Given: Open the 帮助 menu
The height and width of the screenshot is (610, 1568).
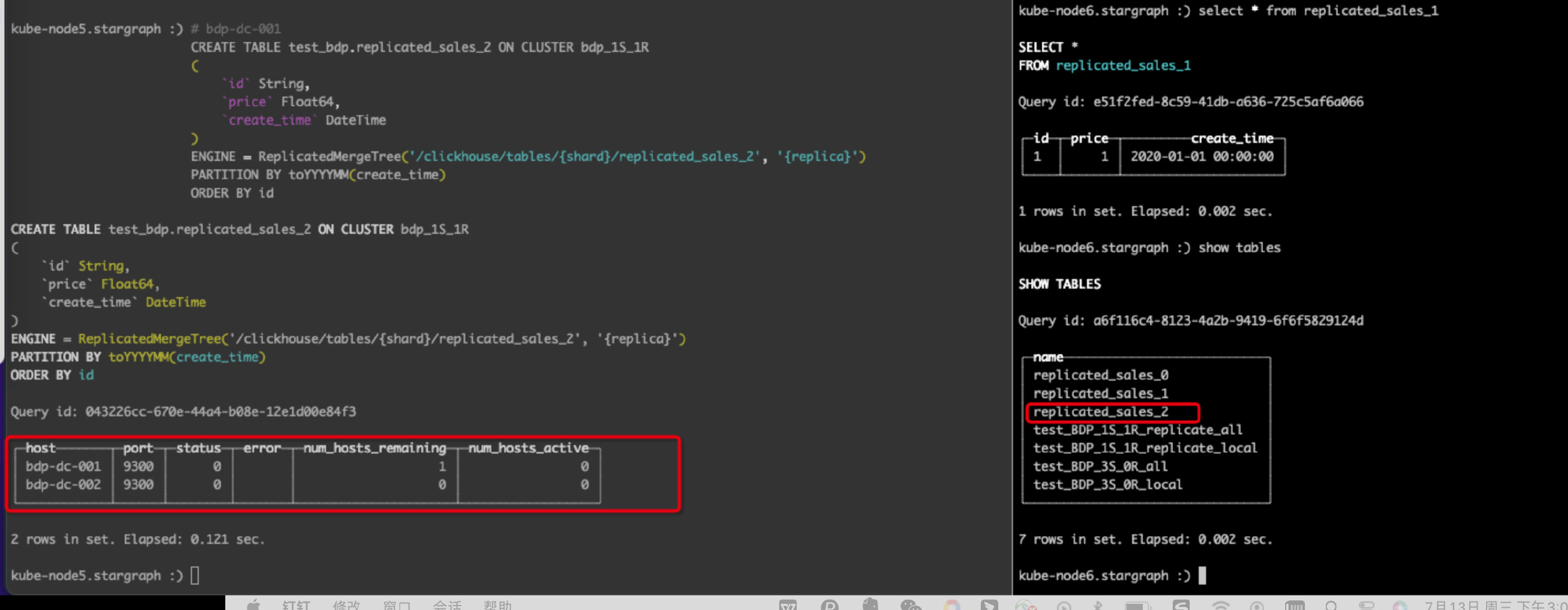Looking at the screenshot, I should 497,605.
